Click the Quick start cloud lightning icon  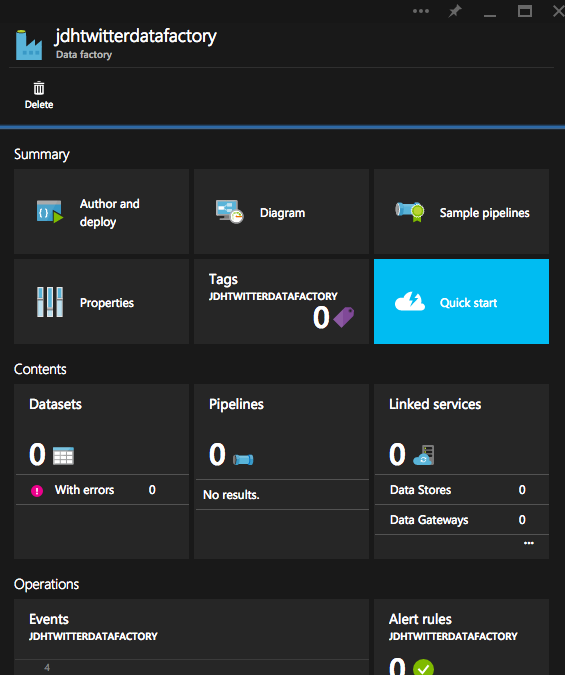click(410, 301)
